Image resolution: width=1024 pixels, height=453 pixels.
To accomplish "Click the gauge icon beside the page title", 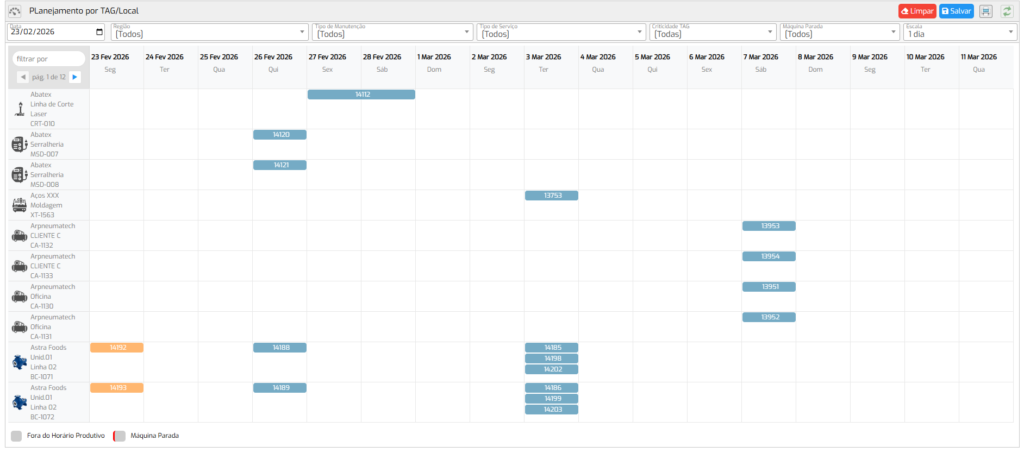I will click(x=15, y=10).
